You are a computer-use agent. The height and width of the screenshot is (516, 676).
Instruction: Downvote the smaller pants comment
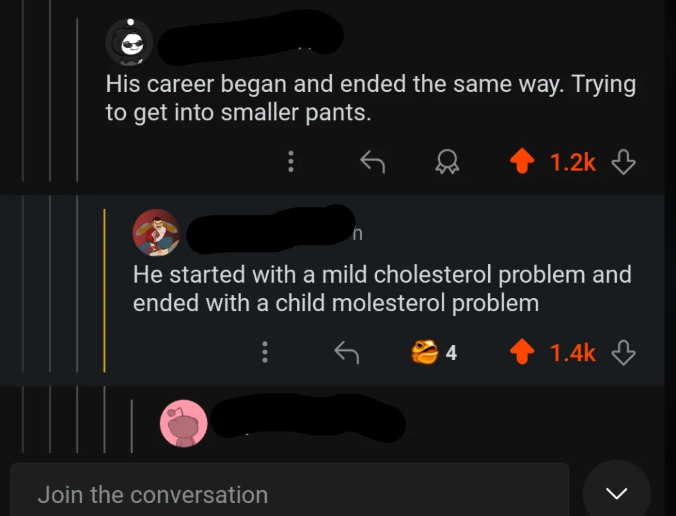tap(624, 161)
